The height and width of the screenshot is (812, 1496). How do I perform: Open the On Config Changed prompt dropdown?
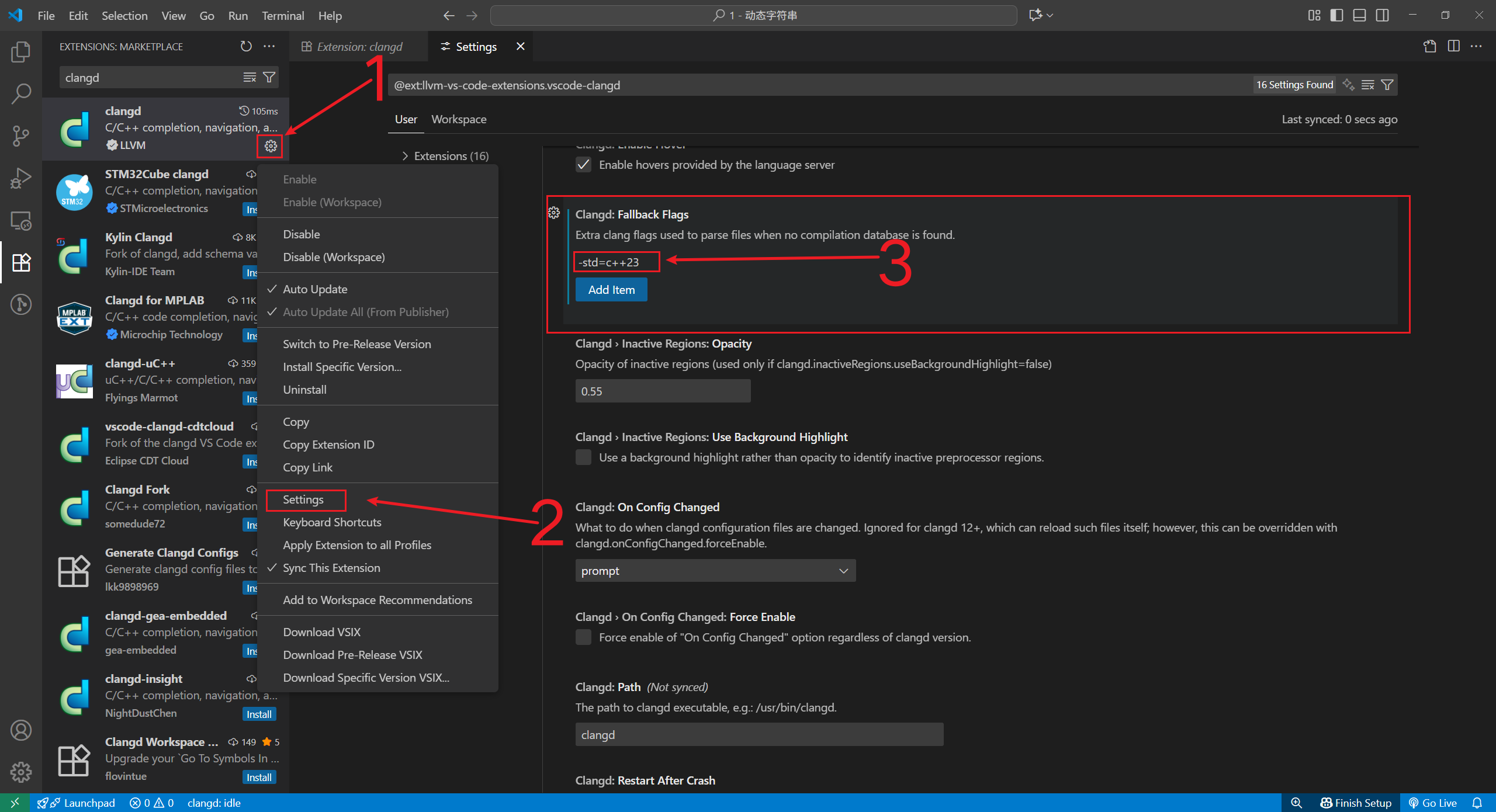tap(715, 571)
